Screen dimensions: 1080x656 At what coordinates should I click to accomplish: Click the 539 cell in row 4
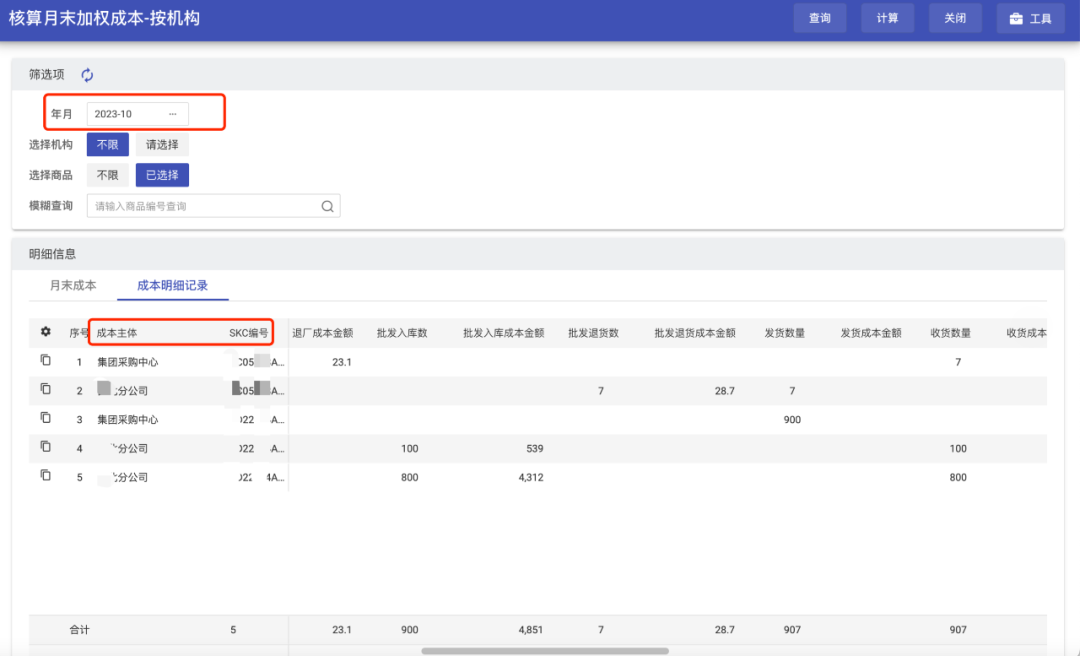(x=534, y=448)
